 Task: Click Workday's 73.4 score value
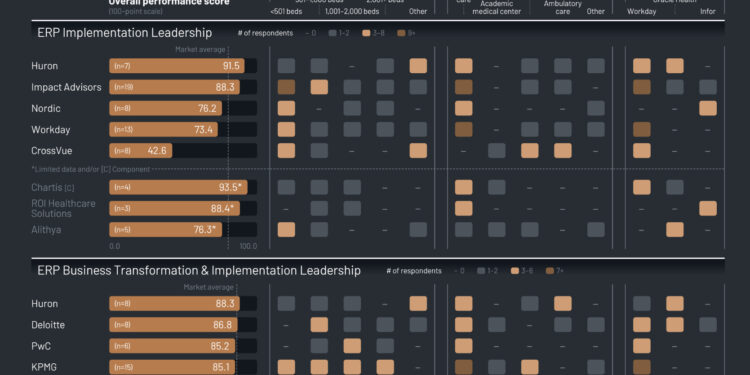[203, 129]
